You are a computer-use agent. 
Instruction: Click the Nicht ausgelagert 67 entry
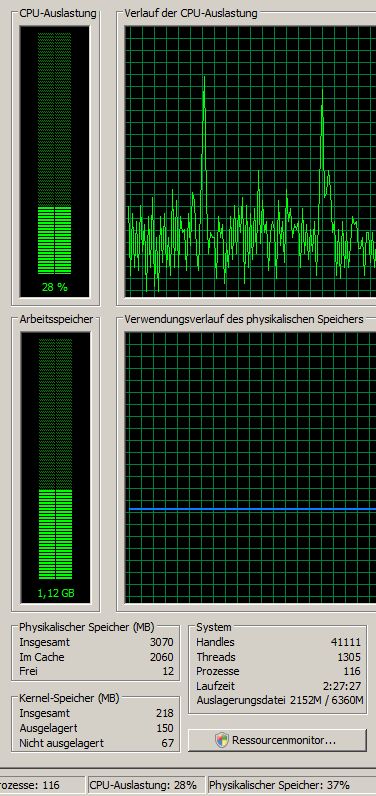point(96,743)
